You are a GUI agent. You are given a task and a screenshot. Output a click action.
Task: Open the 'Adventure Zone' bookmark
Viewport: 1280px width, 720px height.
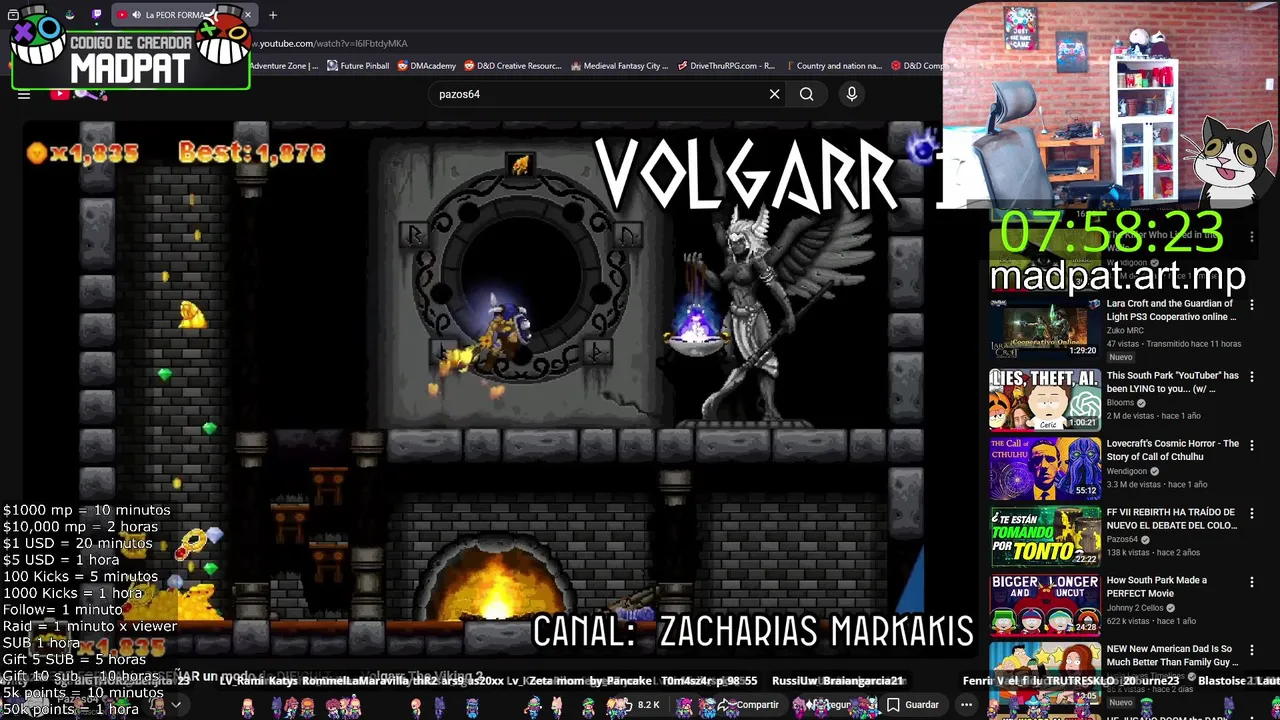coord(284,66)
